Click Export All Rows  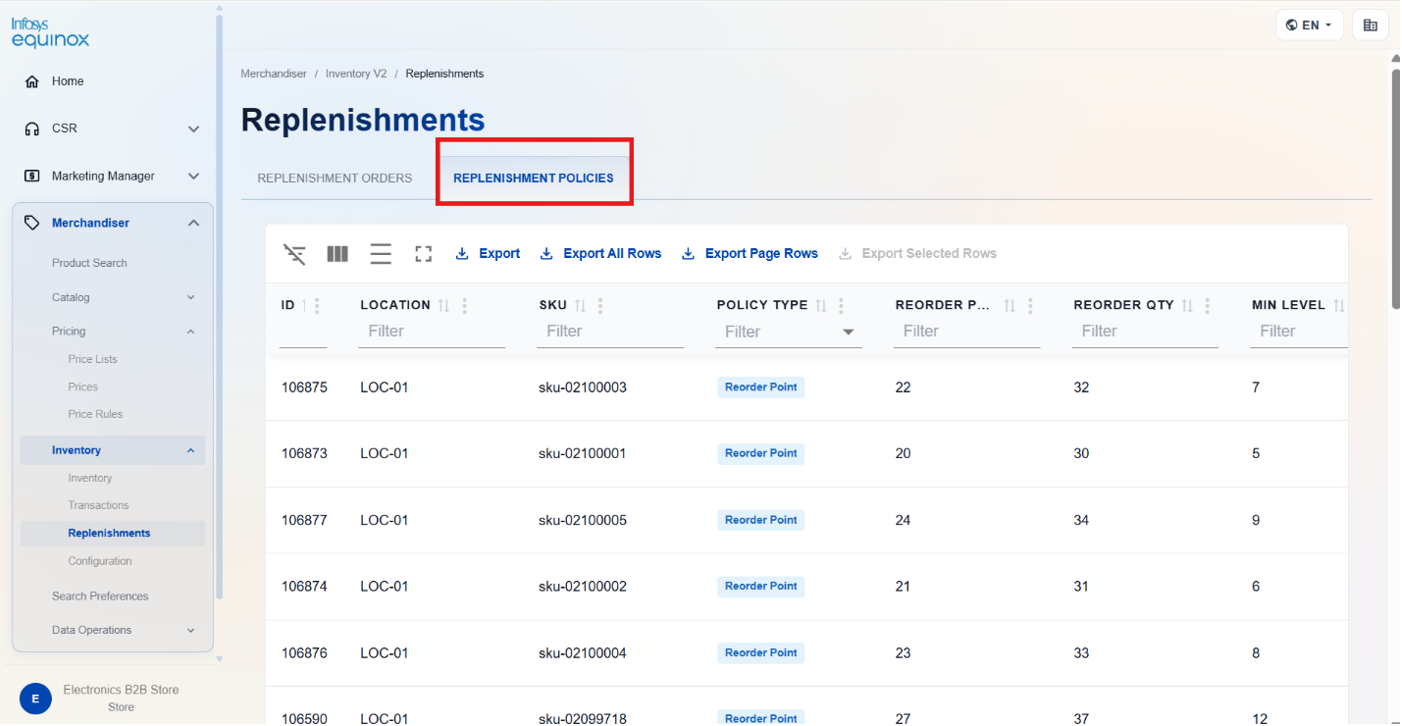(x=600, y=254)
